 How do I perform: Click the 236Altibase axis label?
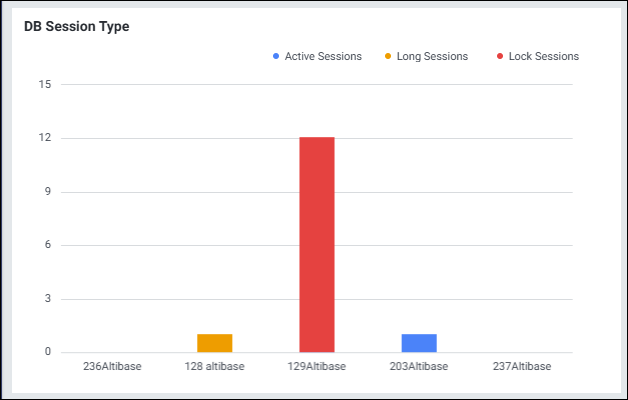(112, 366)
